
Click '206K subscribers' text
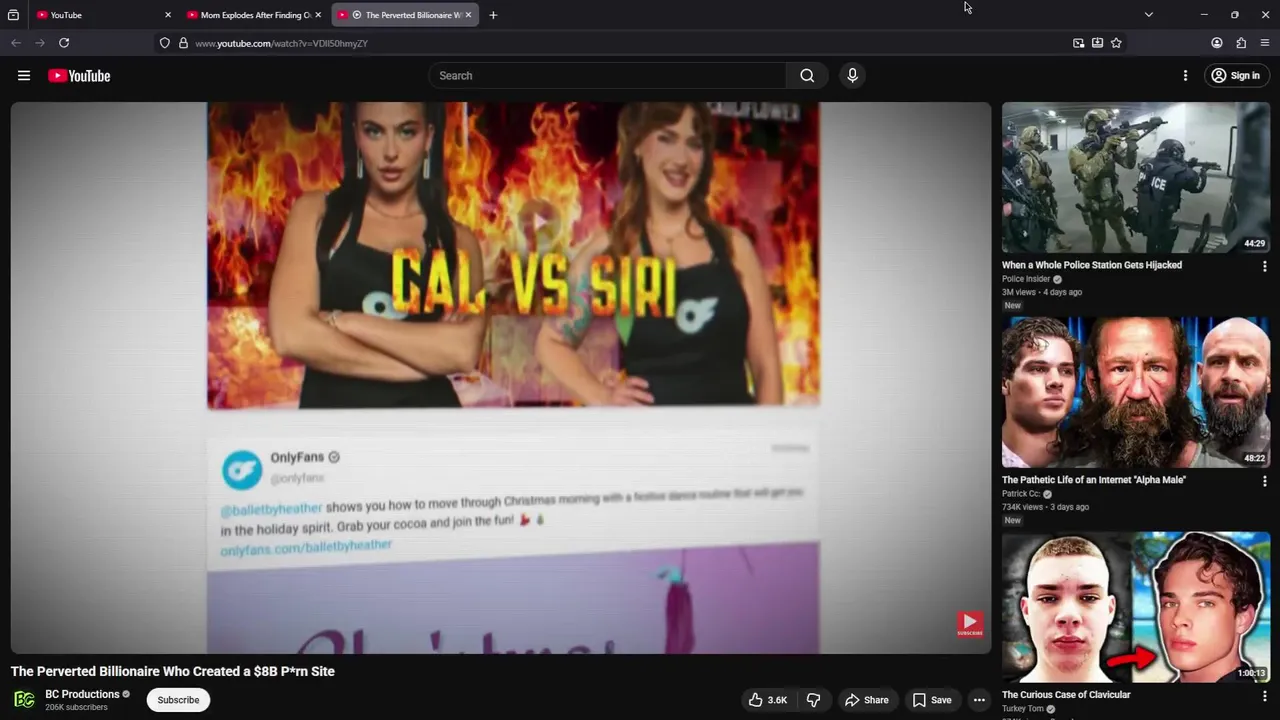(76, 708)
